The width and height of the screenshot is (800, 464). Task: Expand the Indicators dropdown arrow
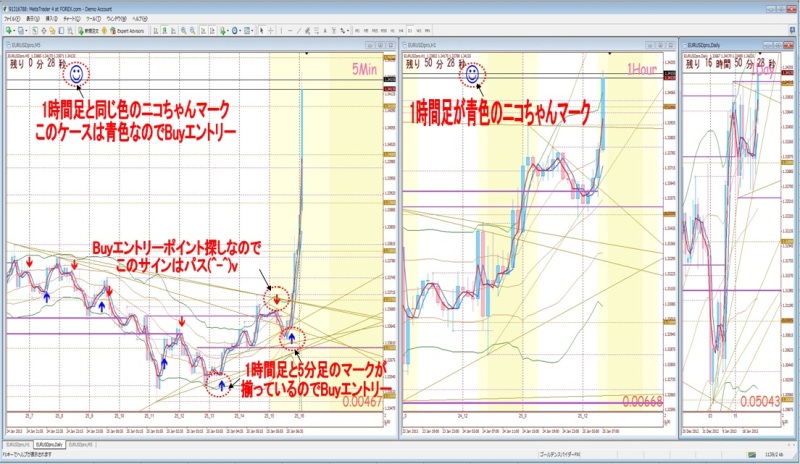[x=228, y=31]
